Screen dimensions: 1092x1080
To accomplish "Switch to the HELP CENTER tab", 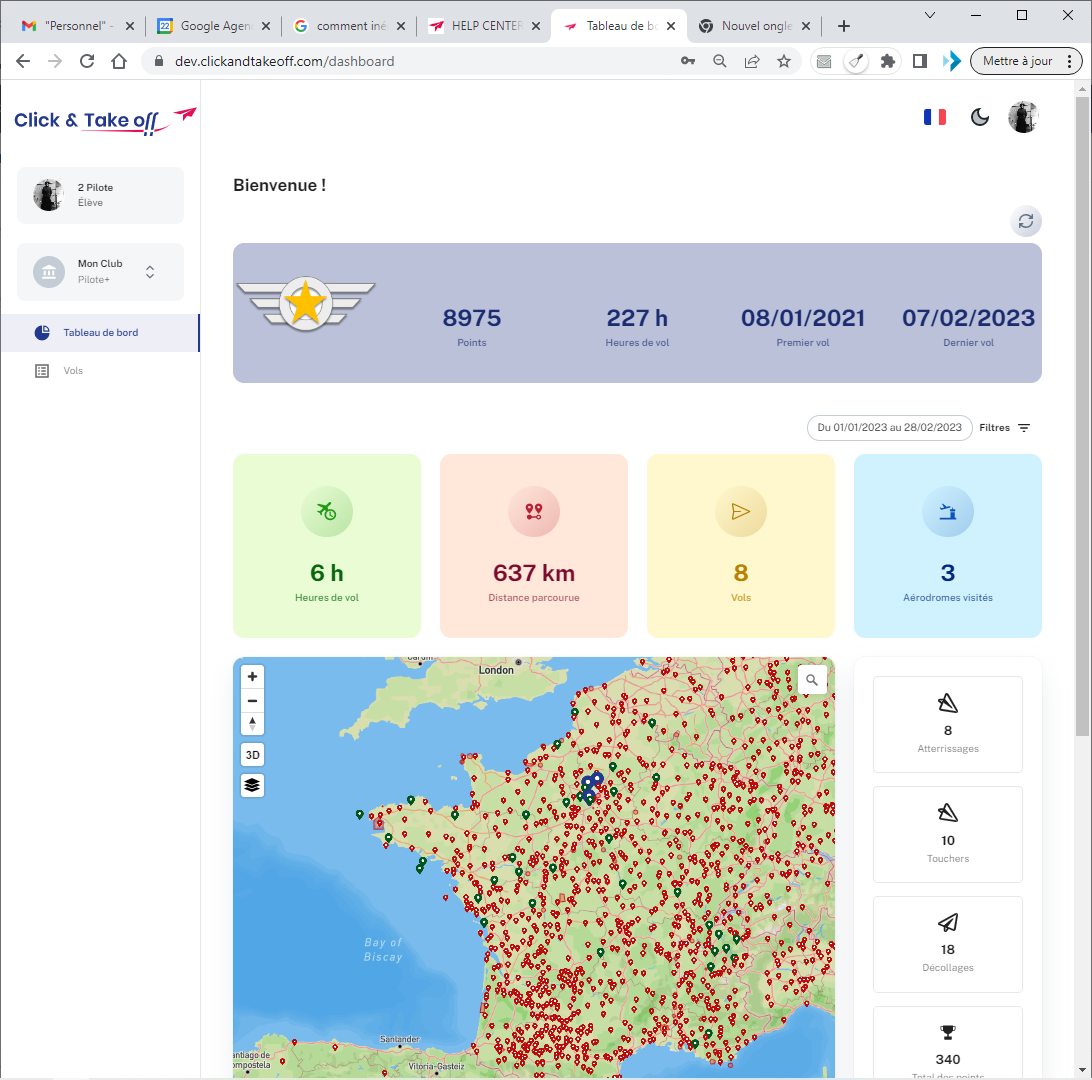I will [482, 26].
